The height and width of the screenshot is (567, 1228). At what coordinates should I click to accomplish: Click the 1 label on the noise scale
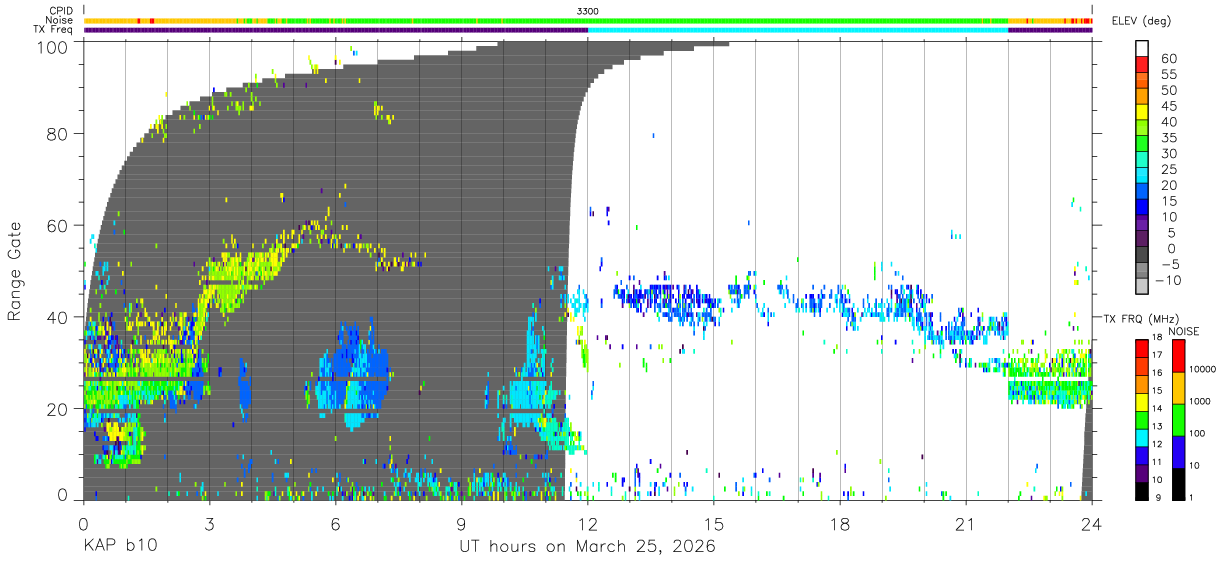pos(1193,497)
